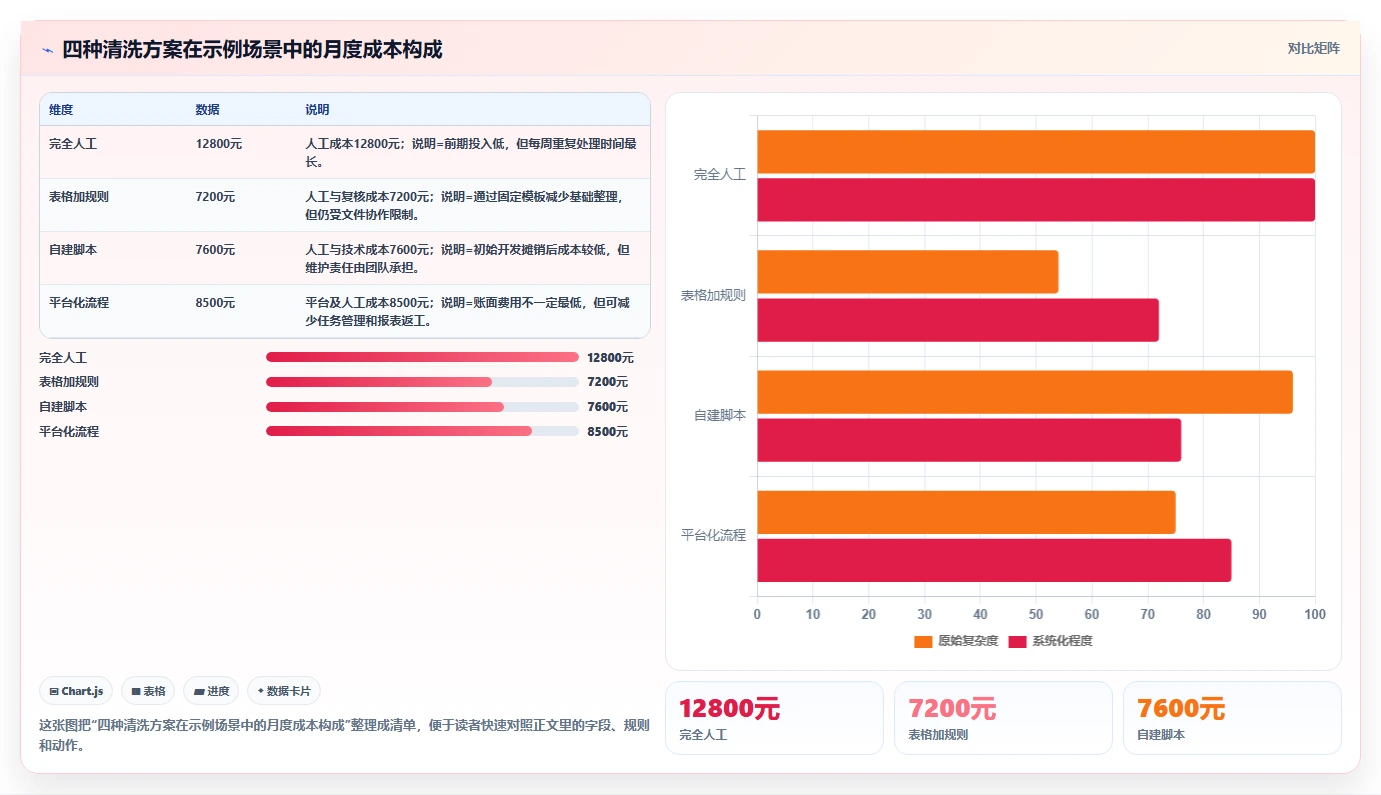Select the 自建脚本 table row name
1381x795 pixels.
[73, 250]
